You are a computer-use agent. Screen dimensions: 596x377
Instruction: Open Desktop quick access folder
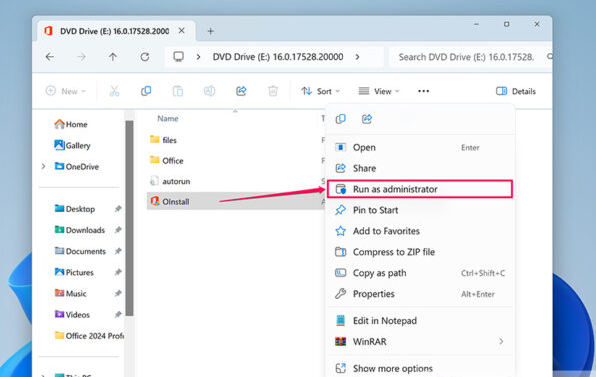pyautogui.click(x=75, y=209)
